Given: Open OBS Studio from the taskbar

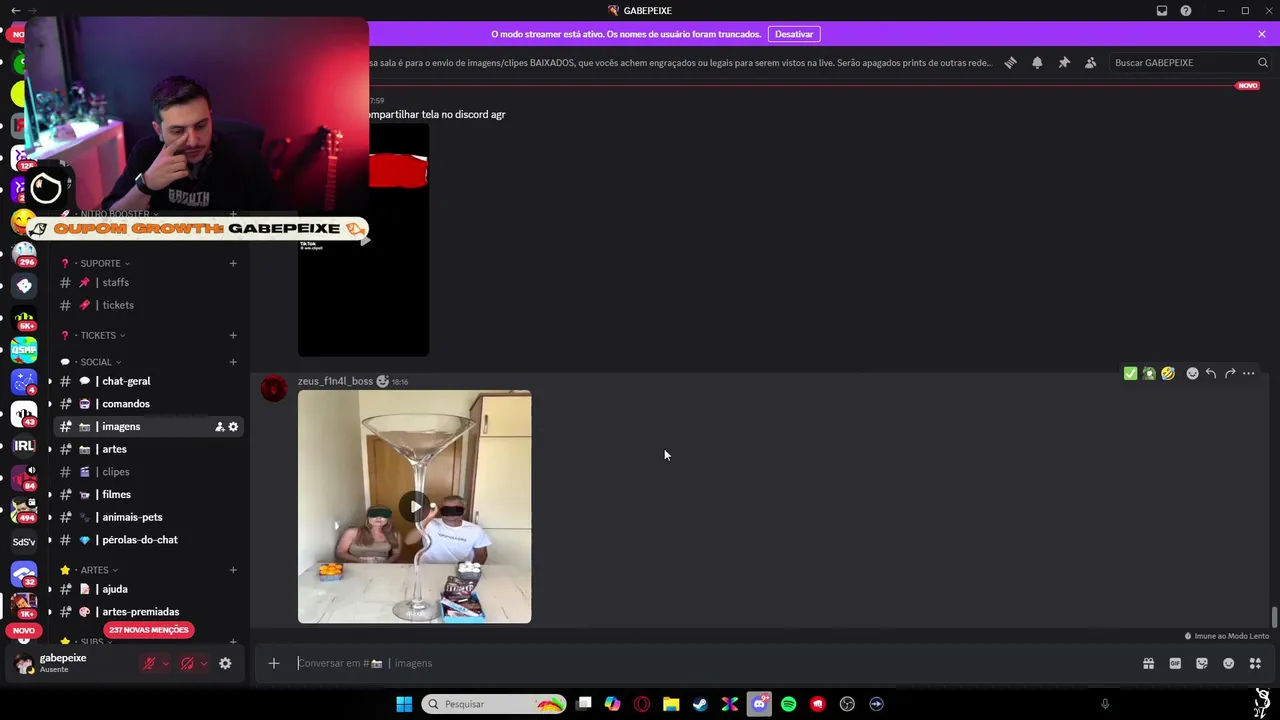Looking at the screenshot, I should pos(847,704).
